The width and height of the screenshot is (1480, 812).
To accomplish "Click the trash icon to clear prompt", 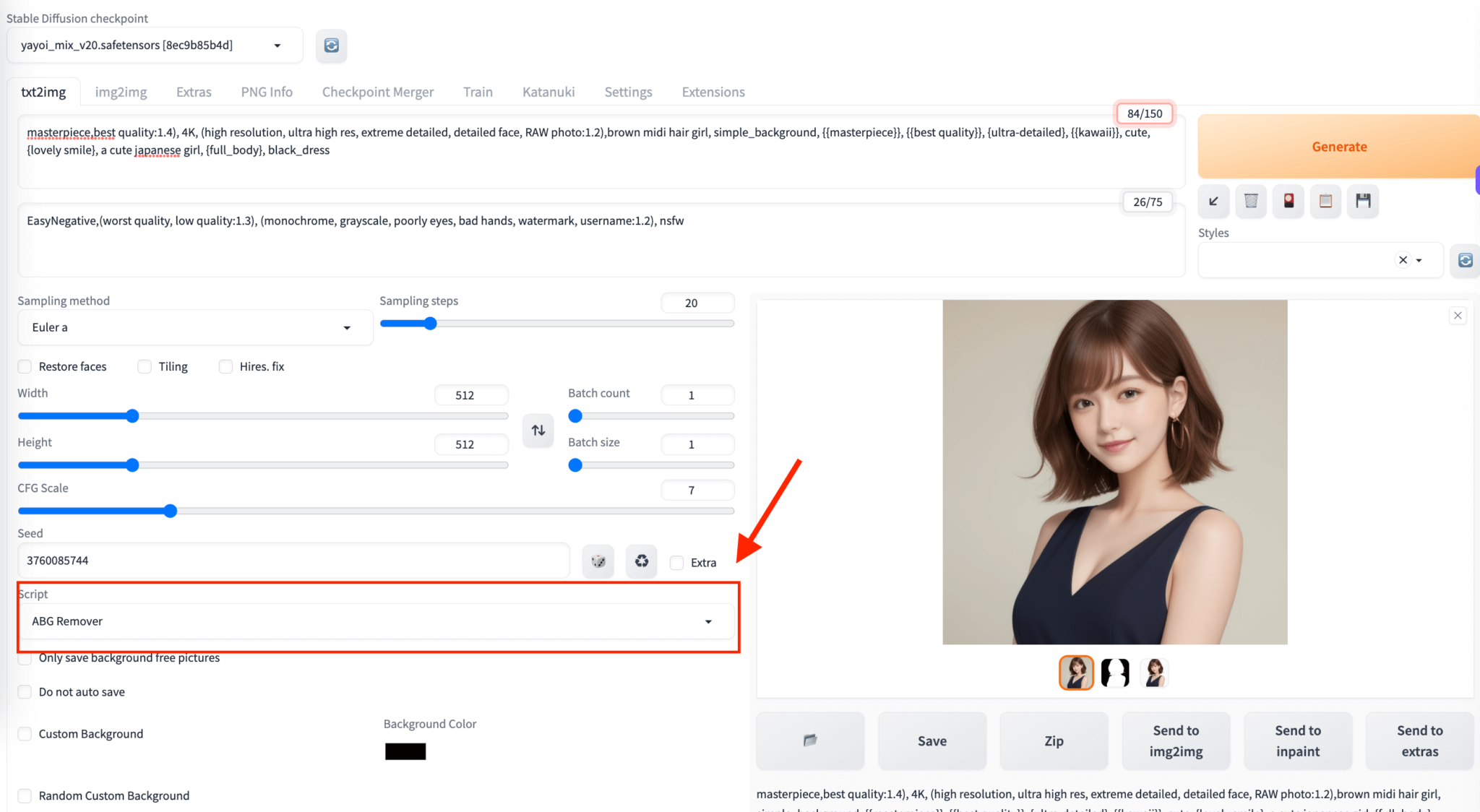I will tap(1251, 201).
